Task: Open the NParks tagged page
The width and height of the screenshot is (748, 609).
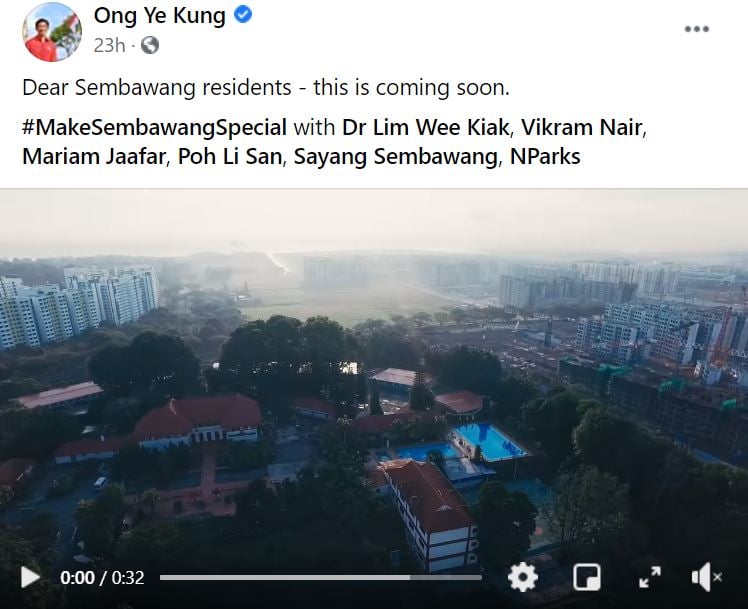Action: [545, 156]
